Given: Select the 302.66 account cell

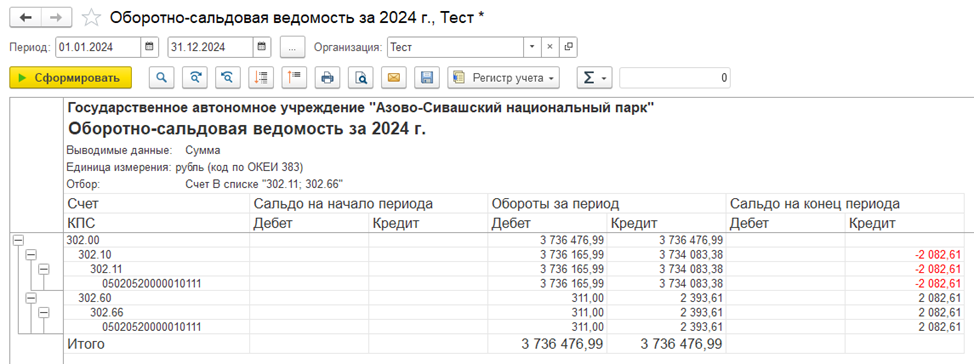Looking at the screenshot, I should pos(157,312).
